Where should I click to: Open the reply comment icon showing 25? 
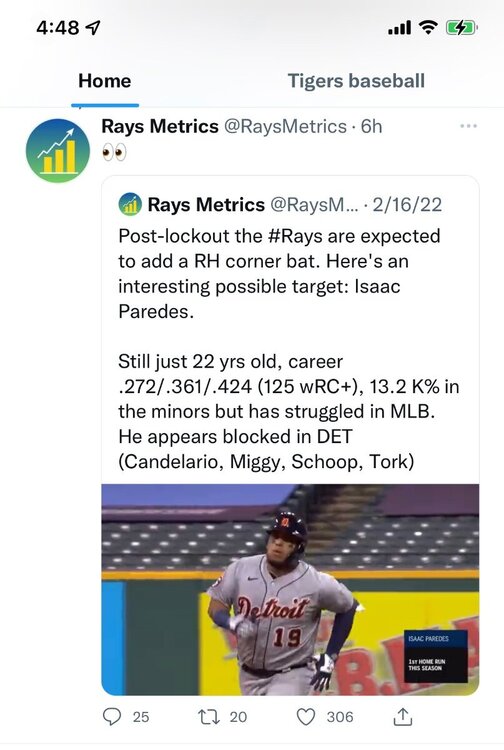tap(112, 717)
